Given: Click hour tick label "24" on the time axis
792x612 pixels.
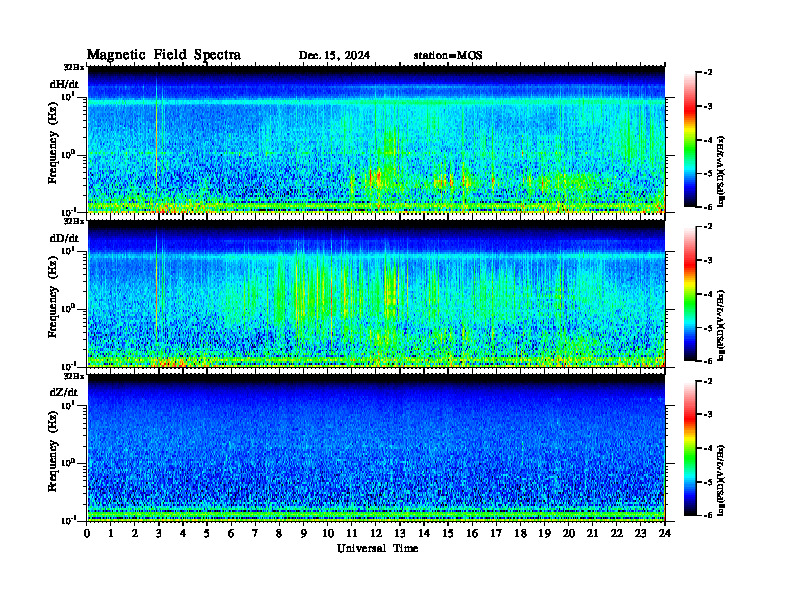Looking at the screenshot, I should point(665,533).
